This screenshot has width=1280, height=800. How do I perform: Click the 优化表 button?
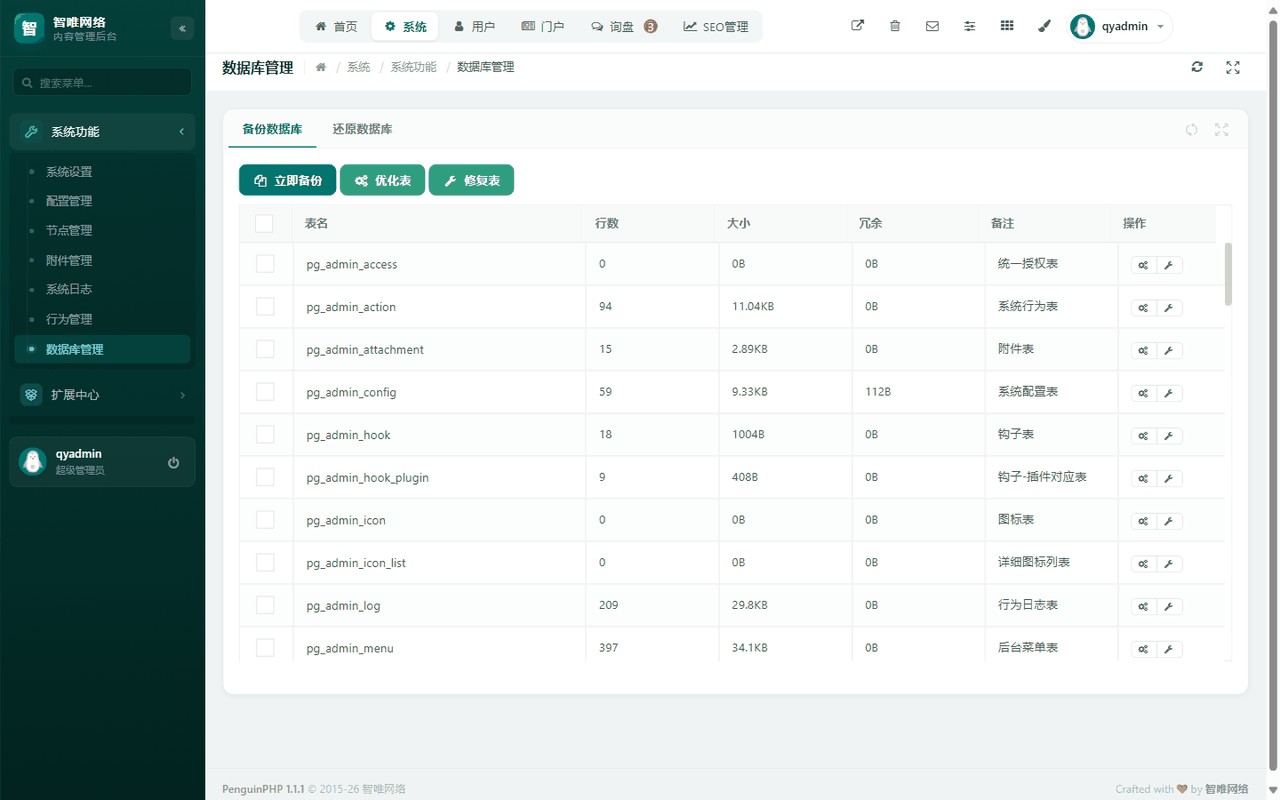tap(383, 180)
